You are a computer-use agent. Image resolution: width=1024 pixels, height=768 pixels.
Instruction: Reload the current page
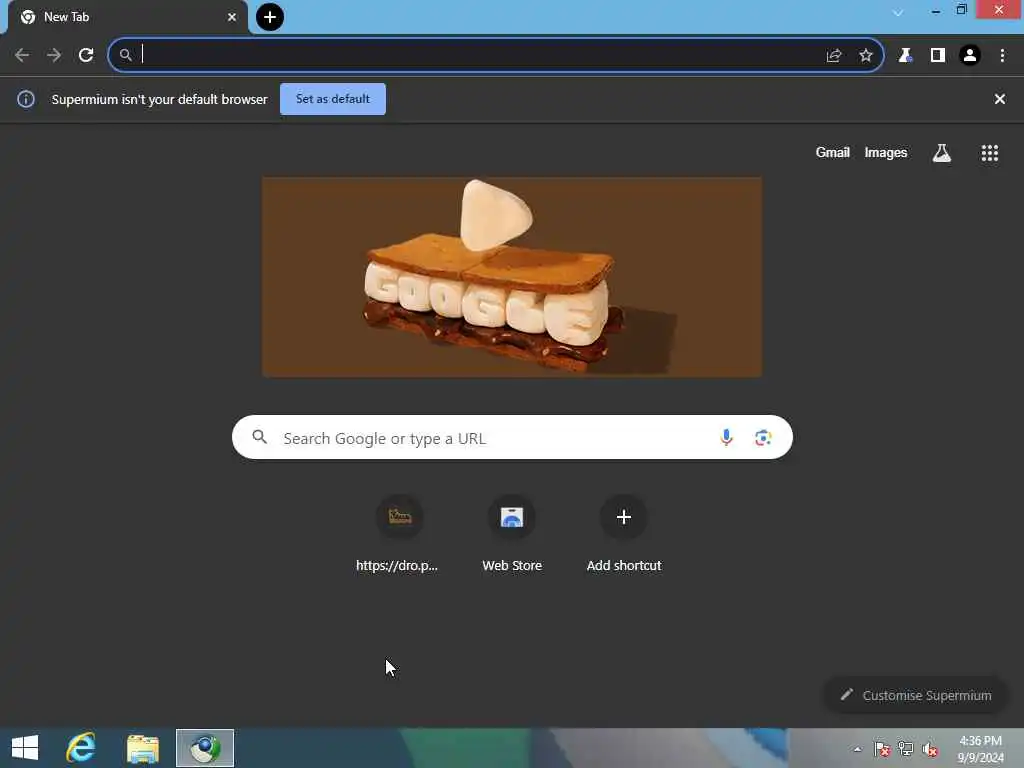[86, 56]
